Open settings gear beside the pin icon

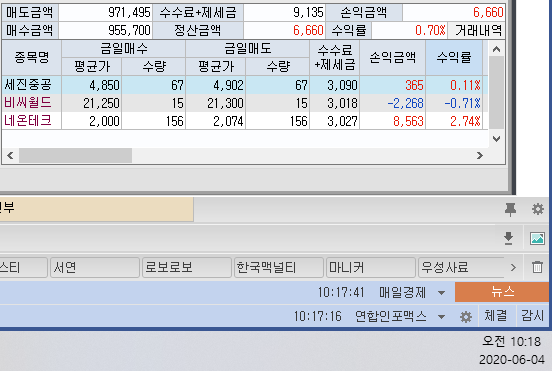pos(538,209)
